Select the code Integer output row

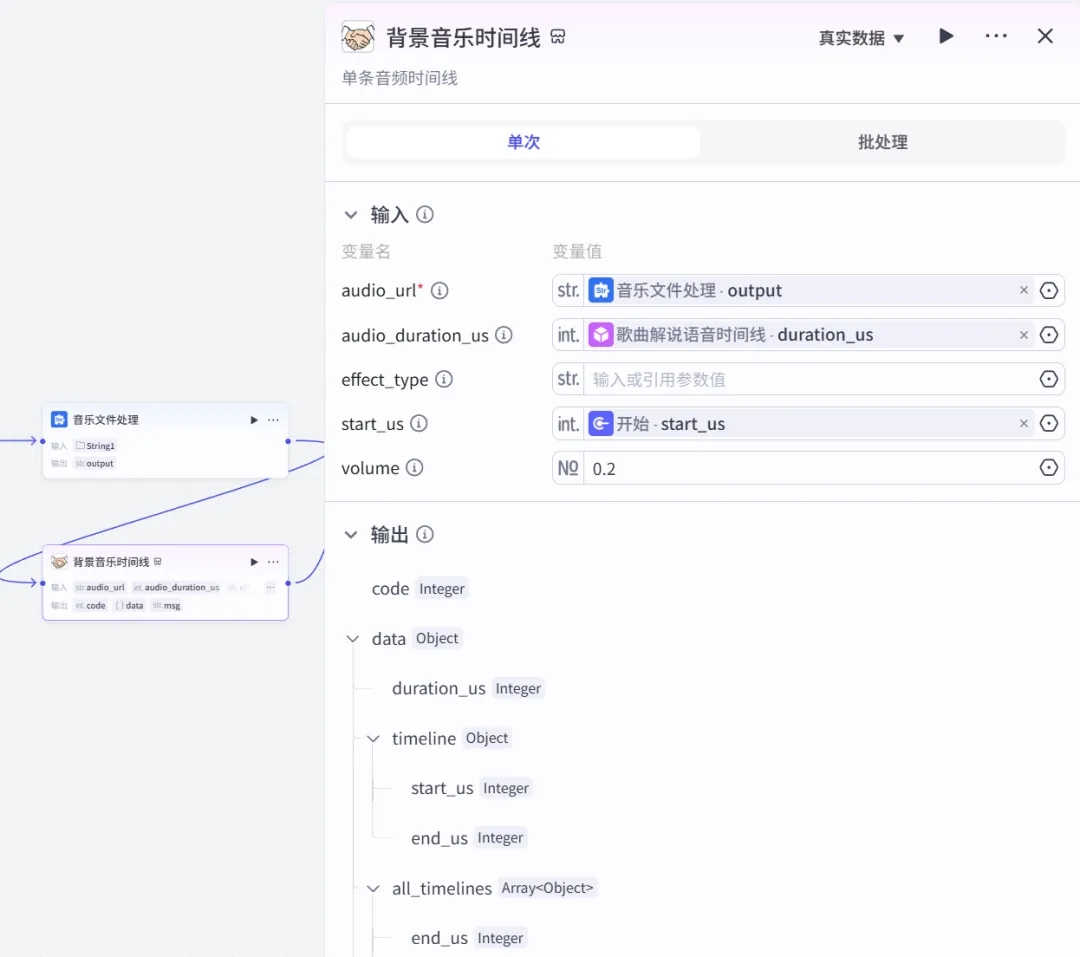click(x=419, y=589)
